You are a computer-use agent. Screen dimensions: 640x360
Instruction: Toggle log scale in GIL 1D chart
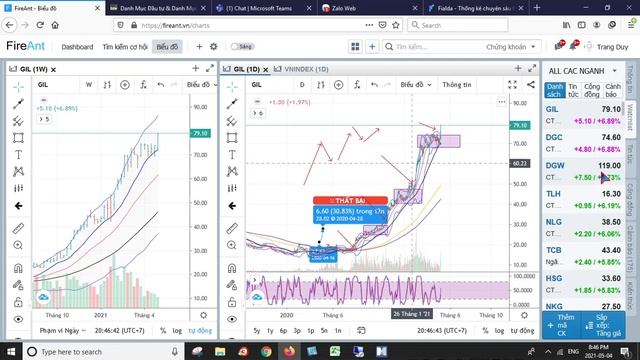(x=499, y=331)
